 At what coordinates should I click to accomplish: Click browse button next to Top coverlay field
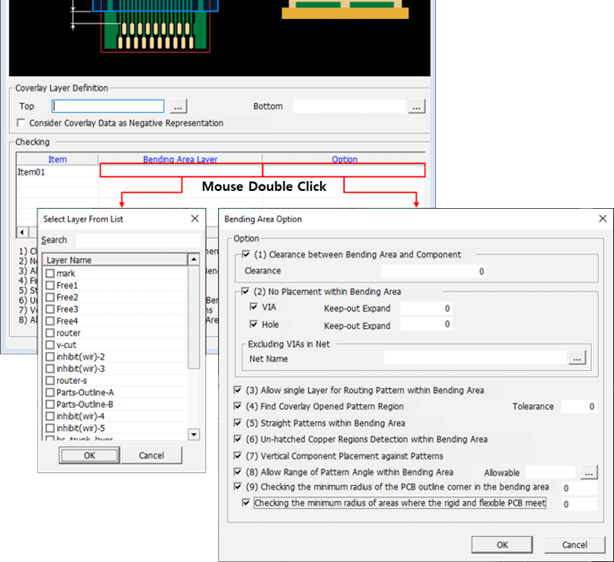coord(177,106)
